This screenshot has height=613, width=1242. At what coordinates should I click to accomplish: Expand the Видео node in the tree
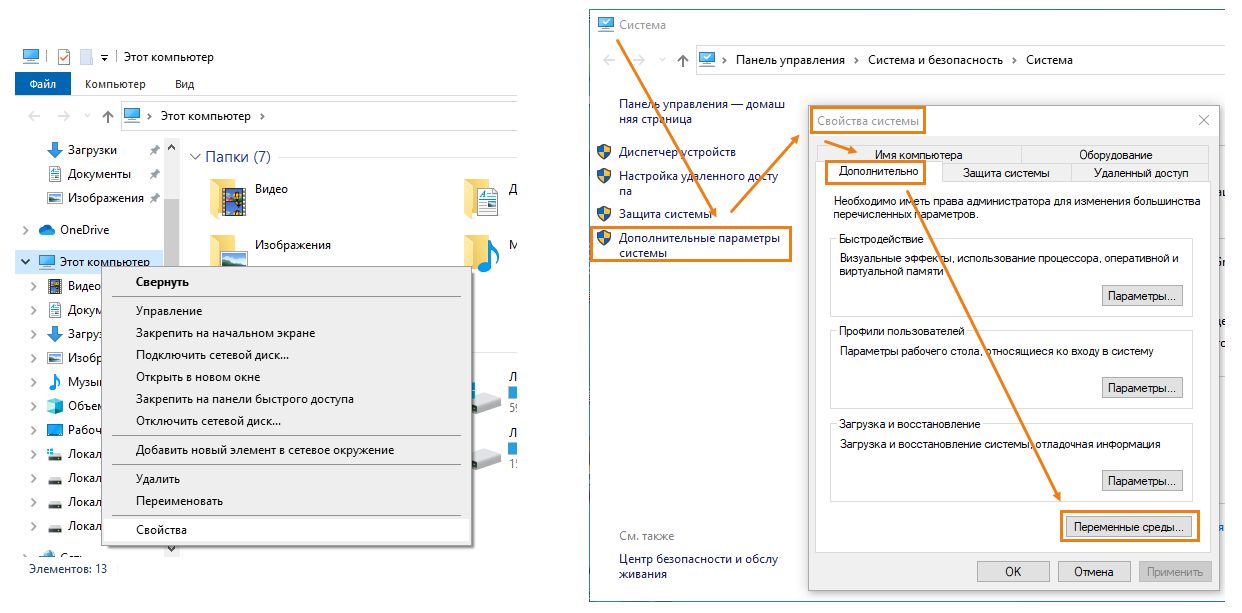(35, 286)
